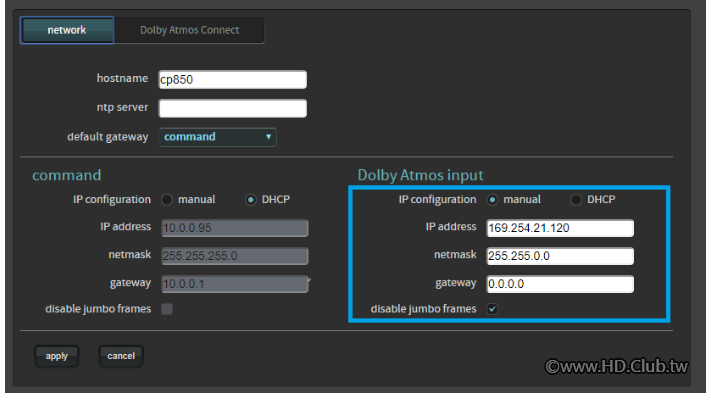Switch to the network tab
Image resolution: width=711 pixels, height=400 pixels.
pyautogui.click(x=67, y=30)
